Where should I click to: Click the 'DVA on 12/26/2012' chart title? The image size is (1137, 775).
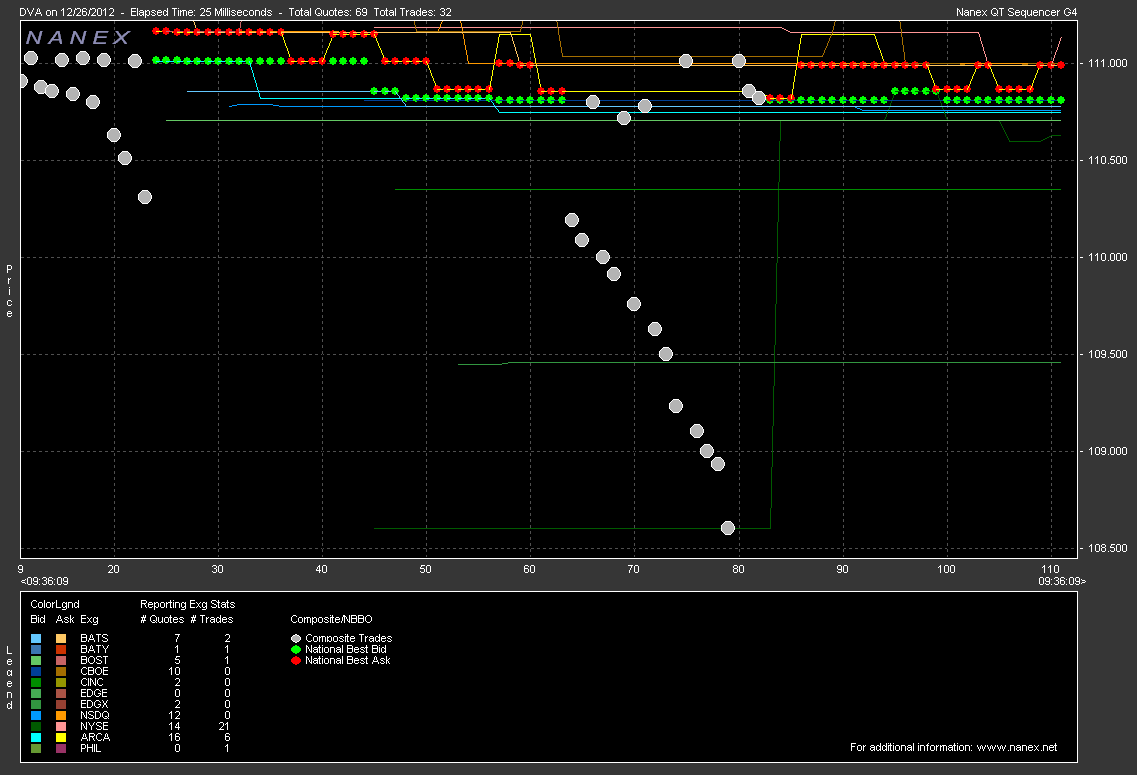tap(67, 12)
